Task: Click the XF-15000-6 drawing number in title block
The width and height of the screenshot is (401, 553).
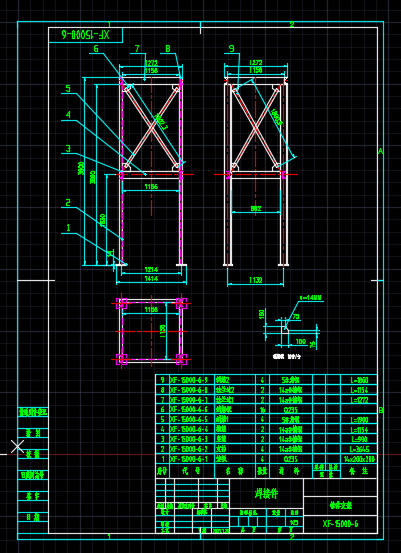Action: pyautogui.click(x=340, y=524)
